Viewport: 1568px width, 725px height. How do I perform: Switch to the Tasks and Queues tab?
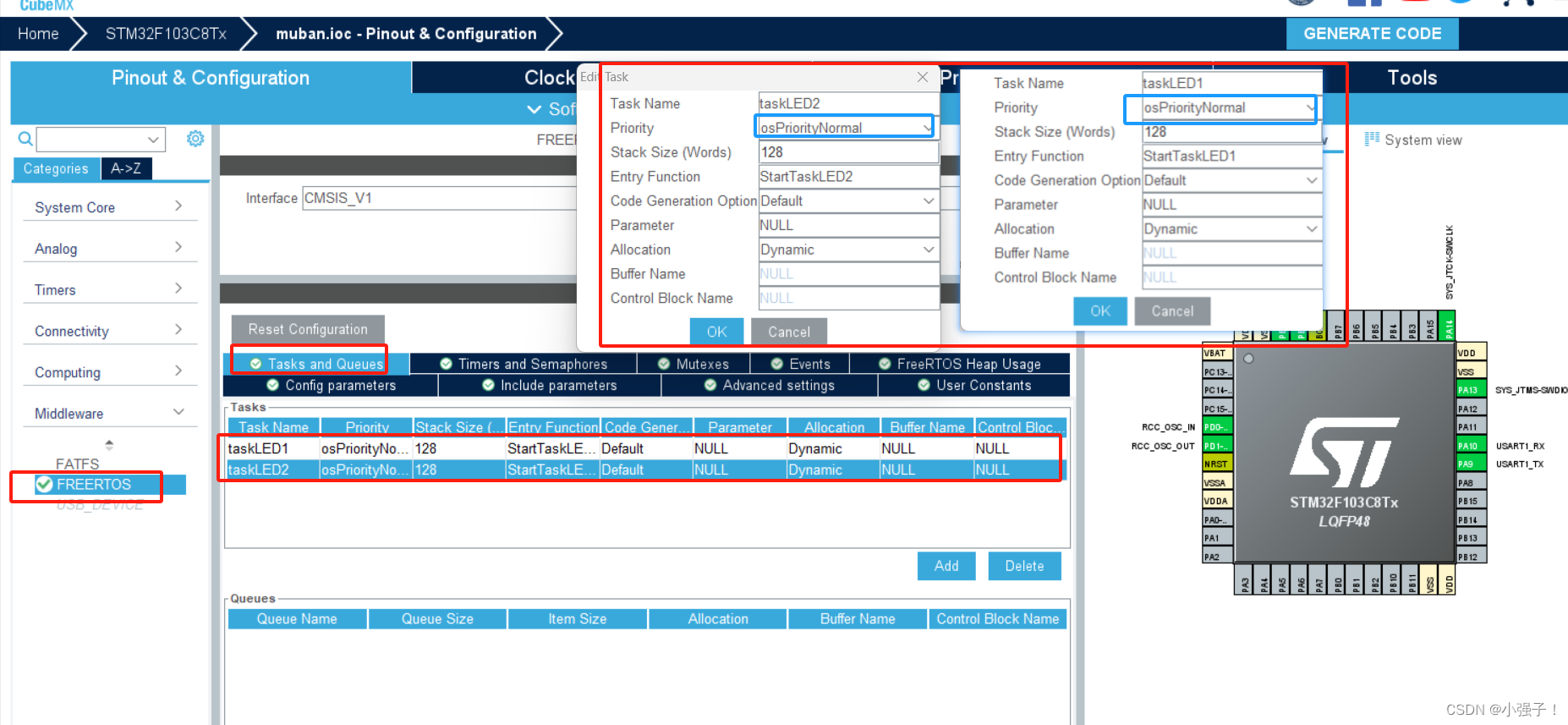point(317,364)
